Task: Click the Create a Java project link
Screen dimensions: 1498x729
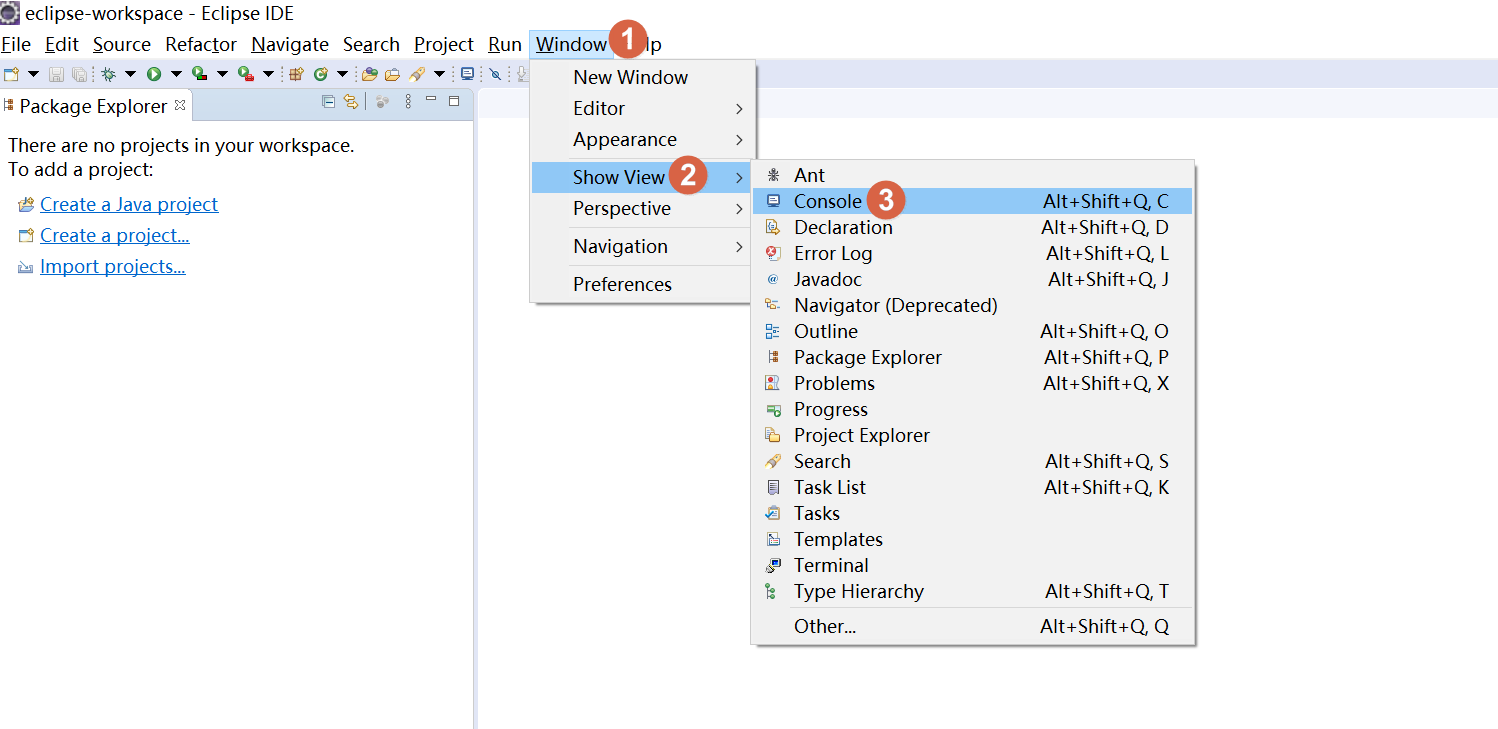Action: [x=129, y=204]
